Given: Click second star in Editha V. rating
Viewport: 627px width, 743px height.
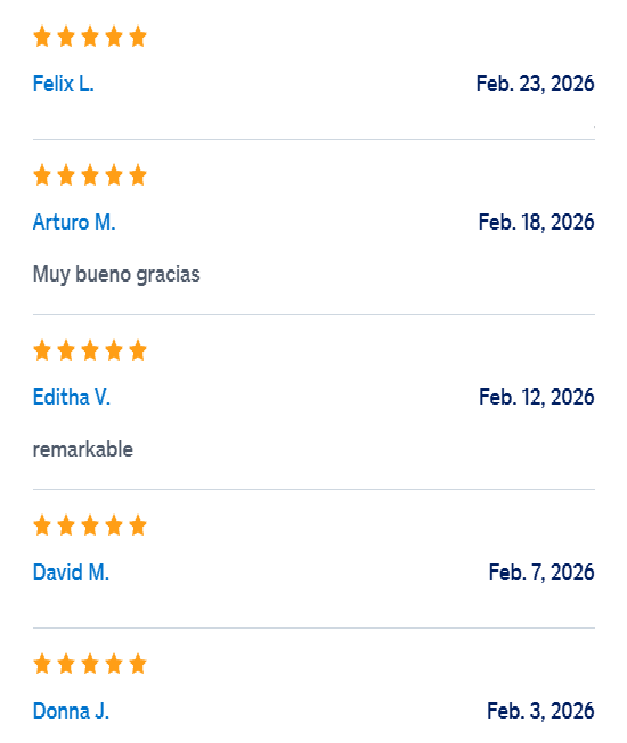Looking at the screenshot, I should (66, 351).
